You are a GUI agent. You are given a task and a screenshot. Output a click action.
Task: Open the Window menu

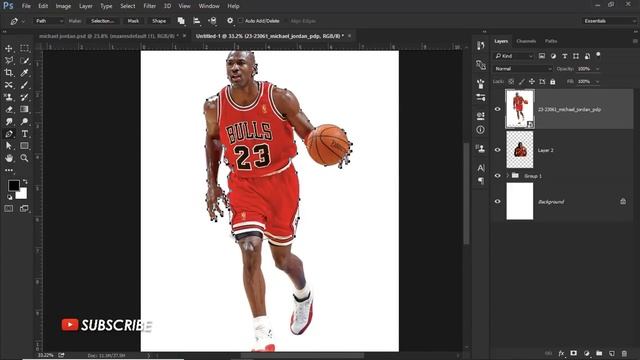tap(209, 6)
